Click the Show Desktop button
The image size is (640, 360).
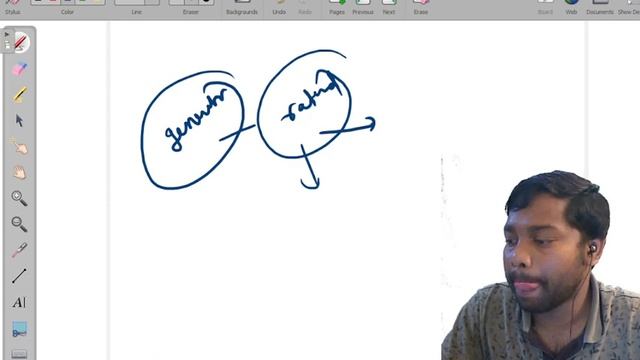[x=629, y=7]
